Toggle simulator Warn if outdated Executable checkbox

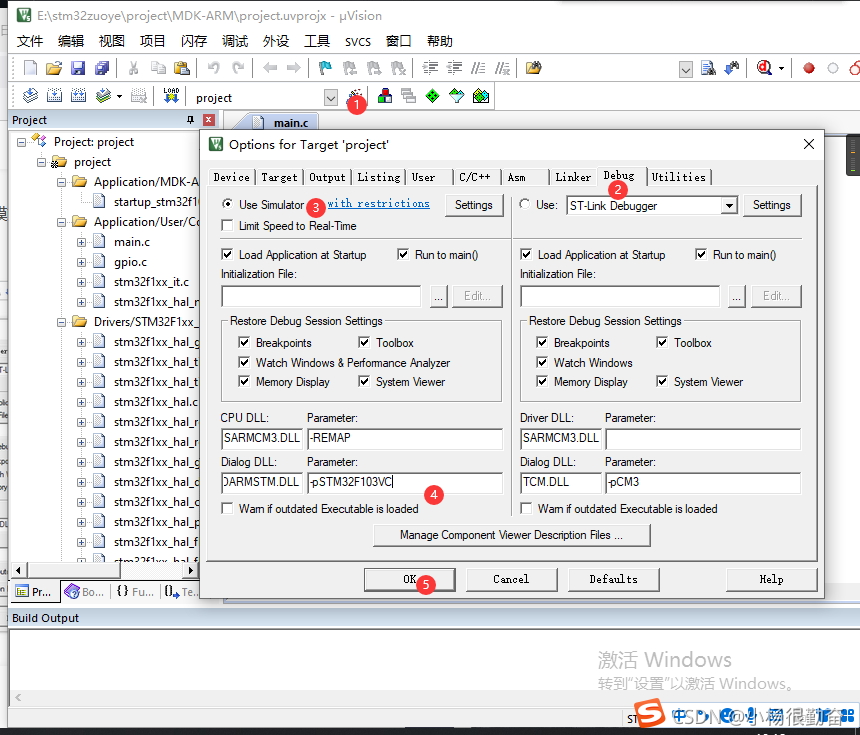pyautogui.click(x=227, y=508)
